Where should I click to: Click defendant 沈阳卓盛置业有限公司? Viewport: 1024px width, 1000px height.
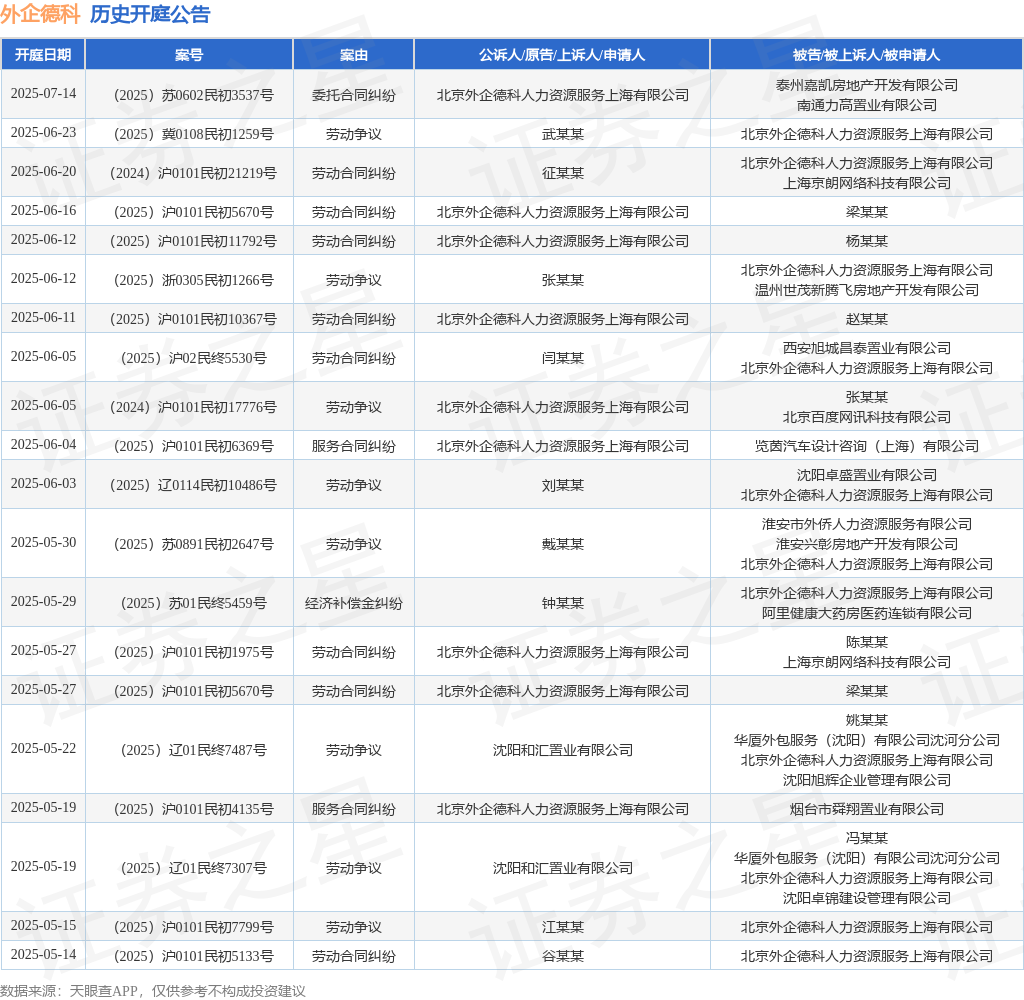867,475
